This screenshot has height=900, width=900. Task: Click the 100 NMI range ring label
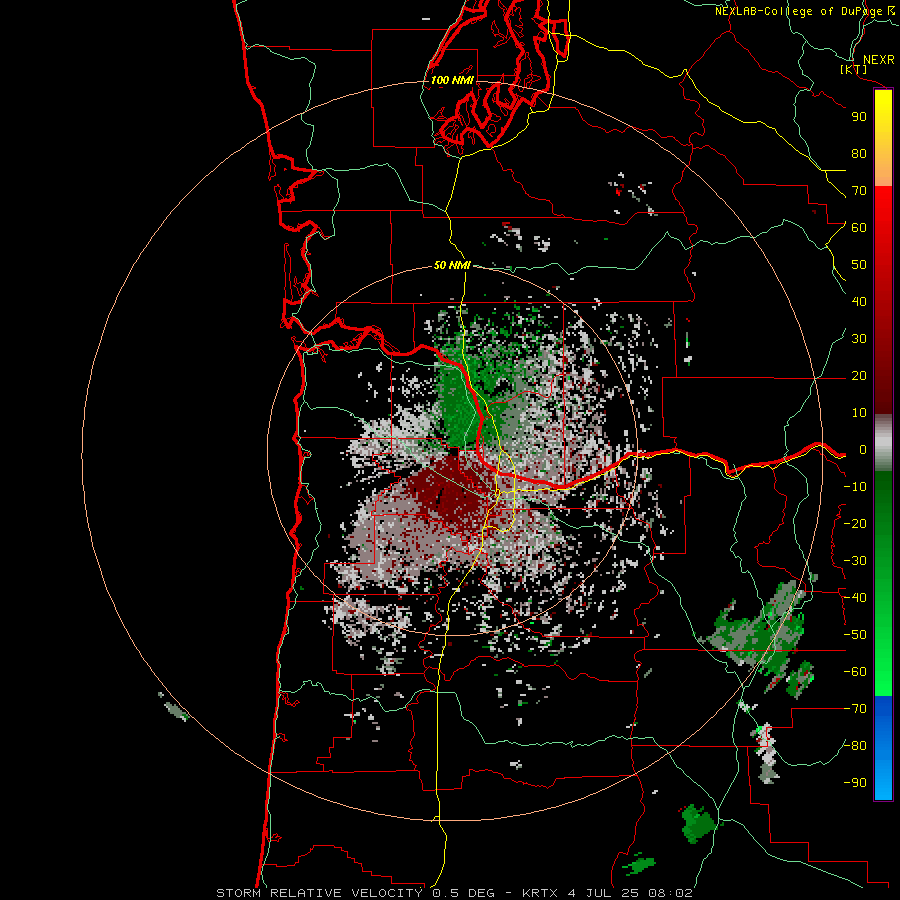[452, 80]
